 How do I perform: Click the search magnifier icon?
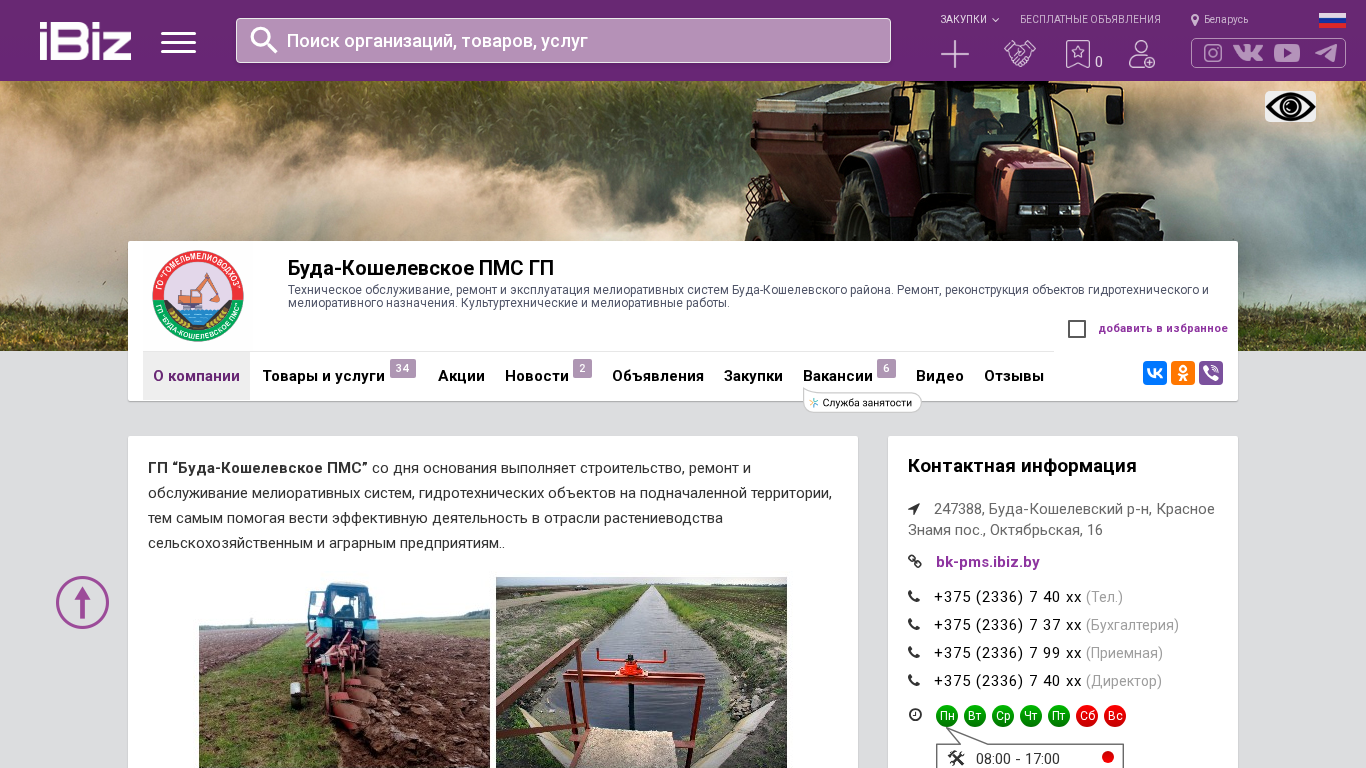click(264, 40)
